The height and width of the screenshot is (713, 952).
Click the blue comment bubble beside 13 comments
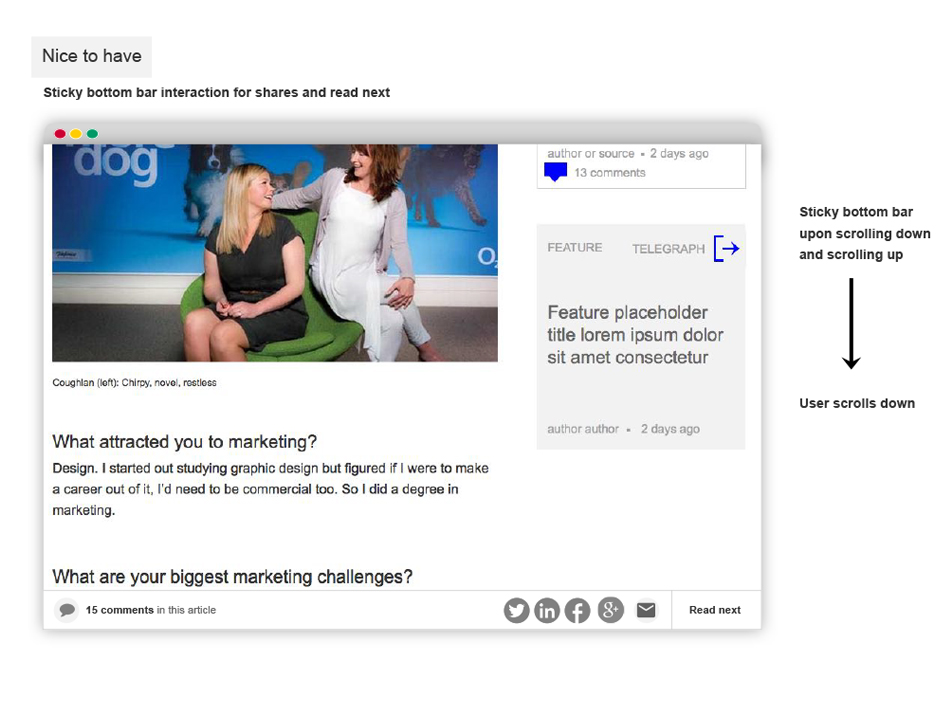point(555,172)
